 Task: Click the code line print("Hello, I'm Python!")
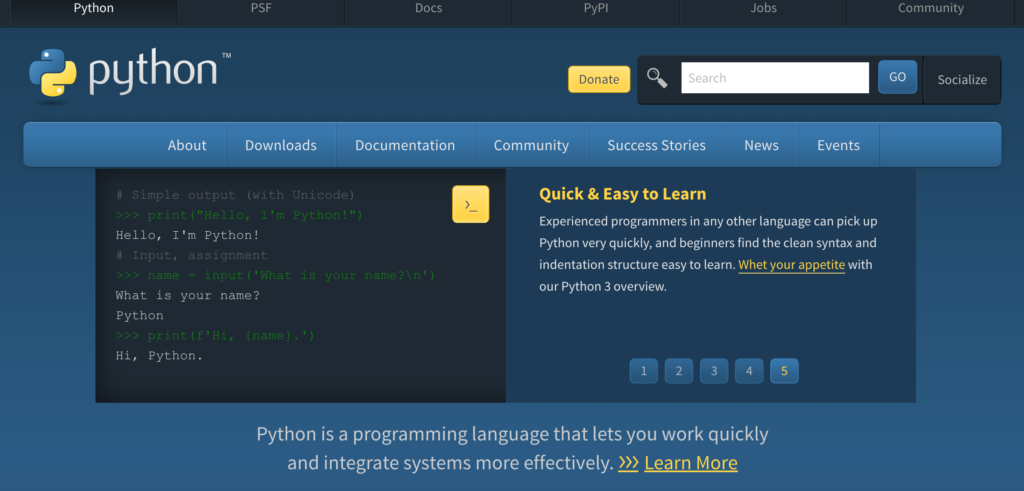click(239, 215)
